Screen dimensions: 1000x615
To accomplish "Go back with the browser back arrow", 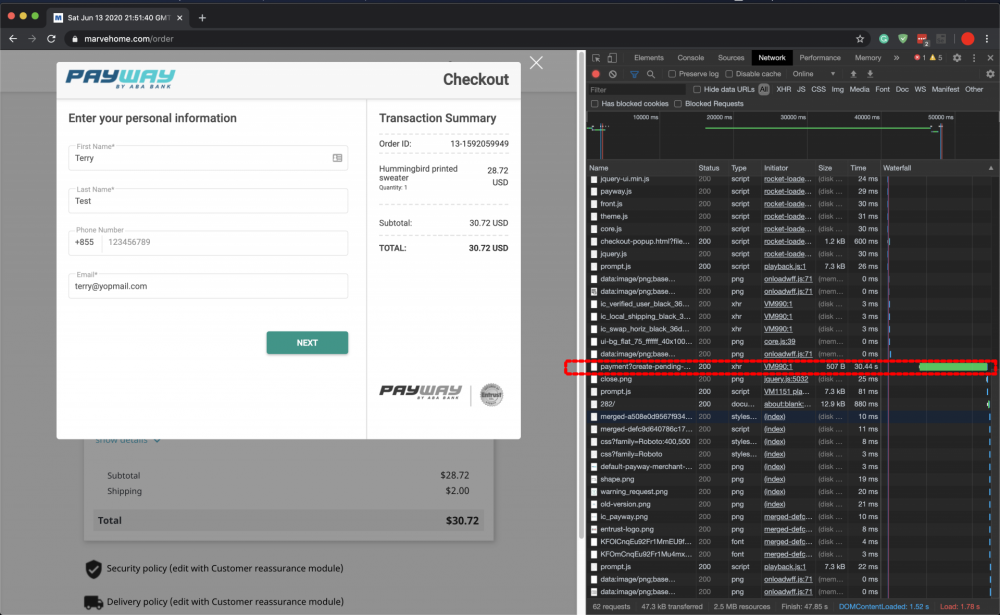I will coord(13,39).
